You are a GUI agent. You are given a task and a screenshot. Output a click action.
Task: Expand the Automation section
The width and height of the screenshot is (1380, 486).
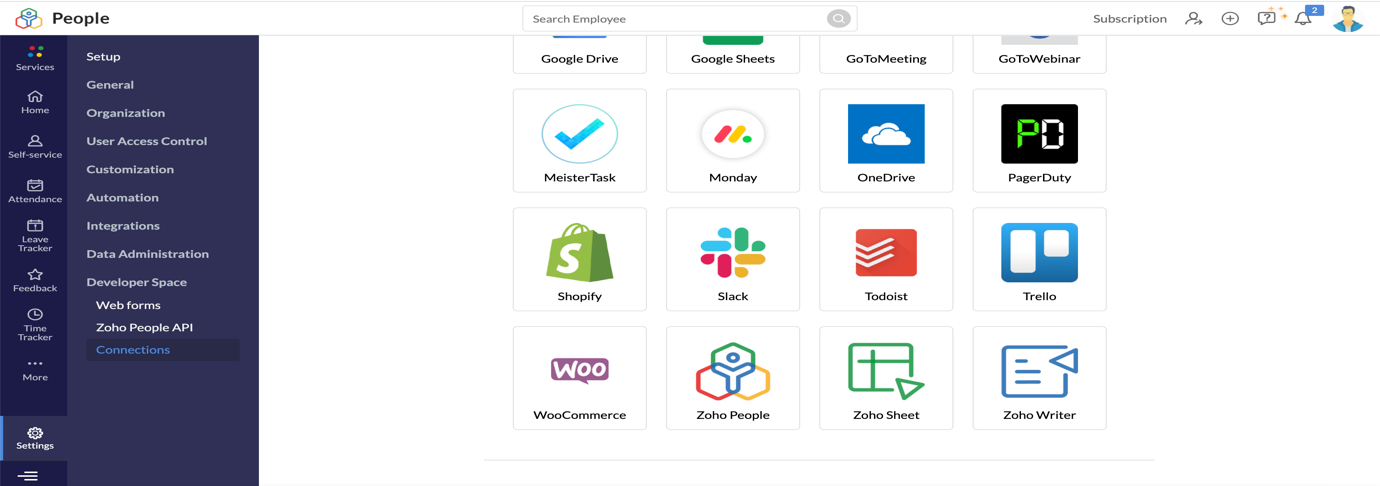coord(122,198)
